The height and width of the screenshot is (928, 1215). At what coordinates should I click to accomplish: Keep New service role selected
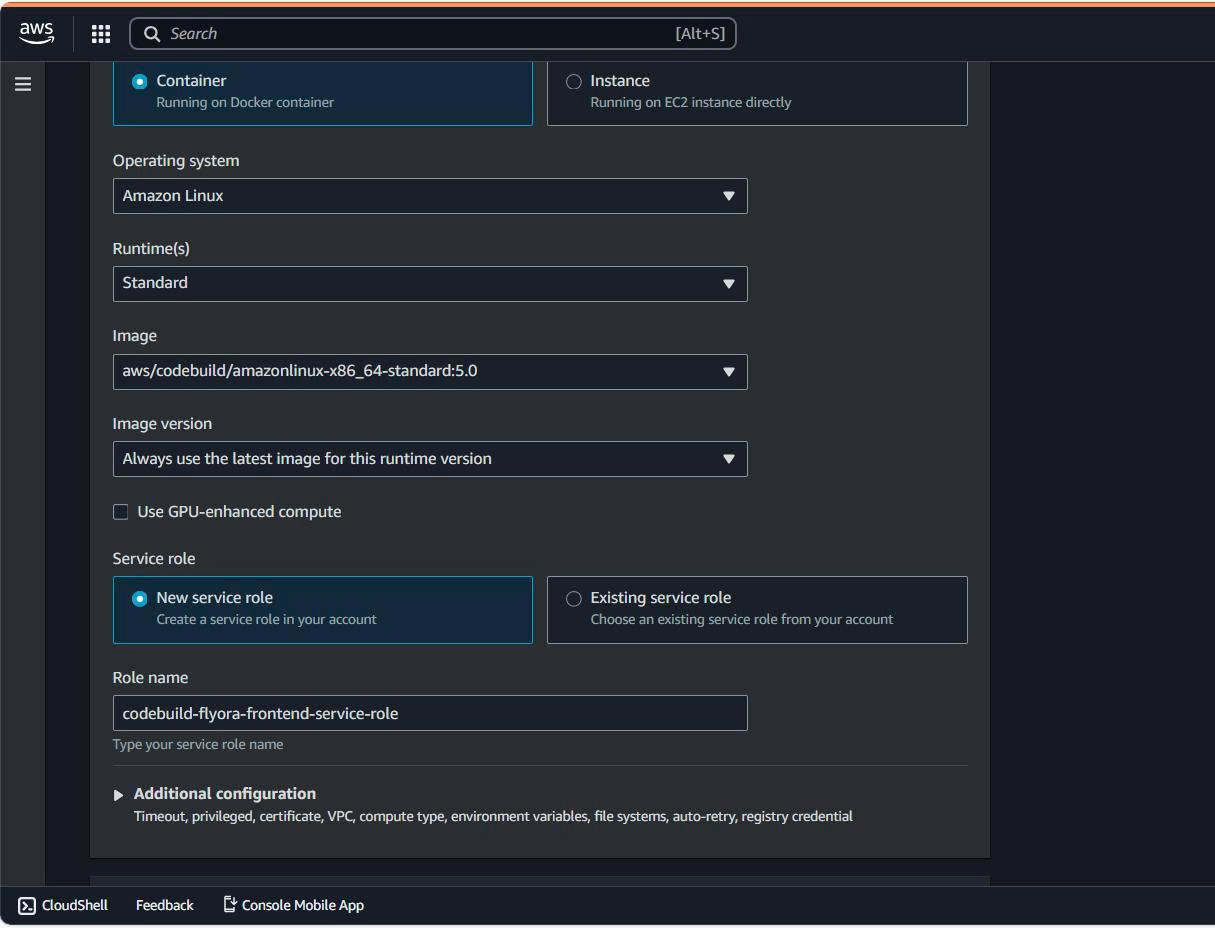point(140,598)
